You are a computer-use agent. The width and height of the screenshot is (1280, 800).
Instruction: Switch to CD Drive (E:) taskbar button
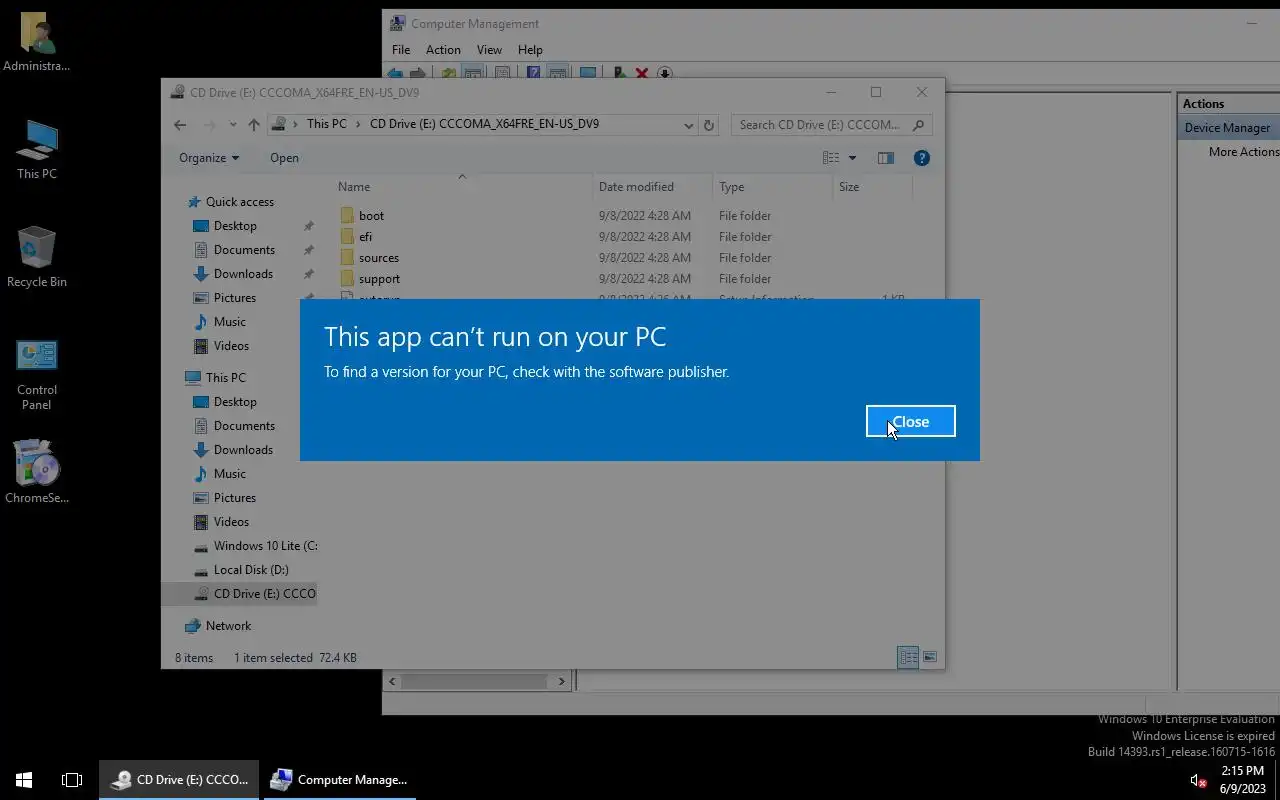[180, 779]
